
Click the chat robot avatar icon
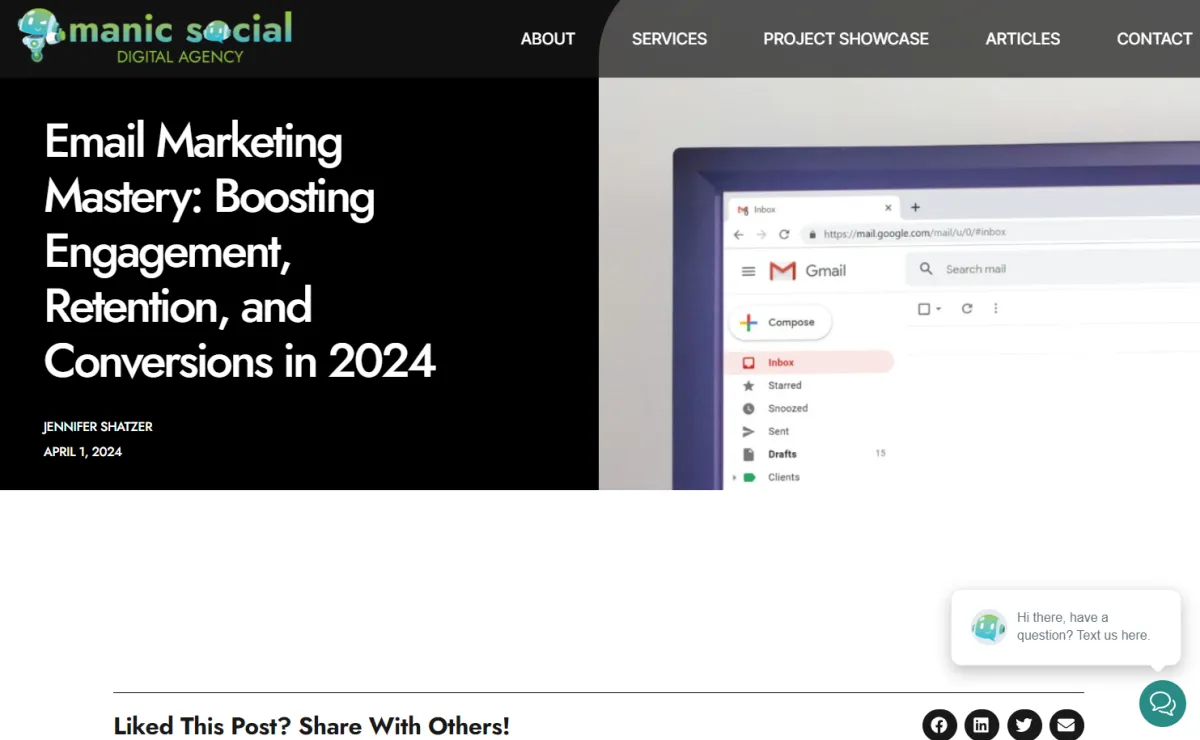point(988,627)
